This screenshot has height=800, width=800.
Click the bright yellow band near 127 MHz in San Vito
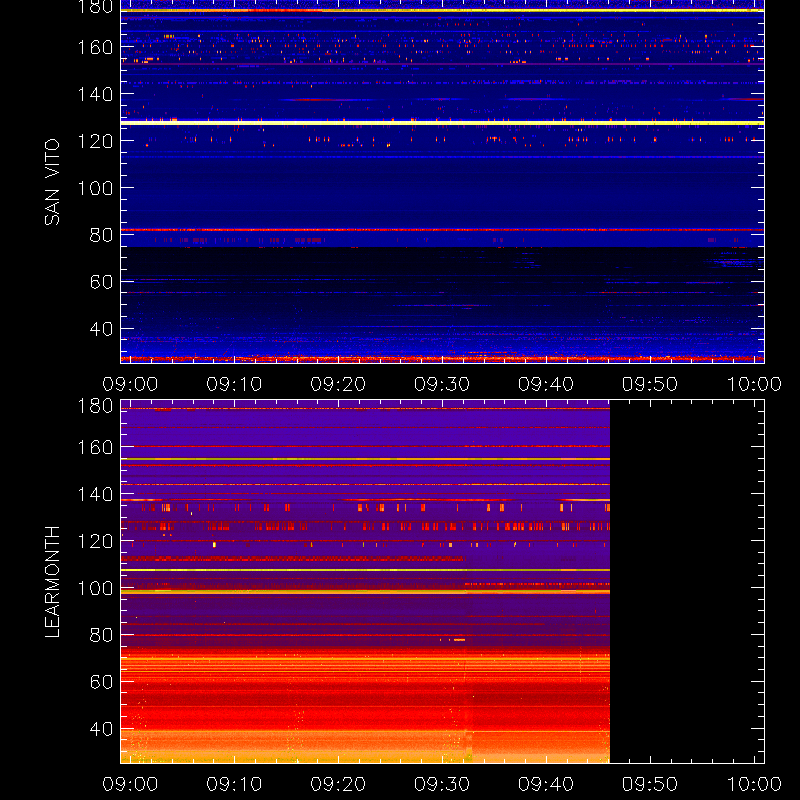(442, 123)
